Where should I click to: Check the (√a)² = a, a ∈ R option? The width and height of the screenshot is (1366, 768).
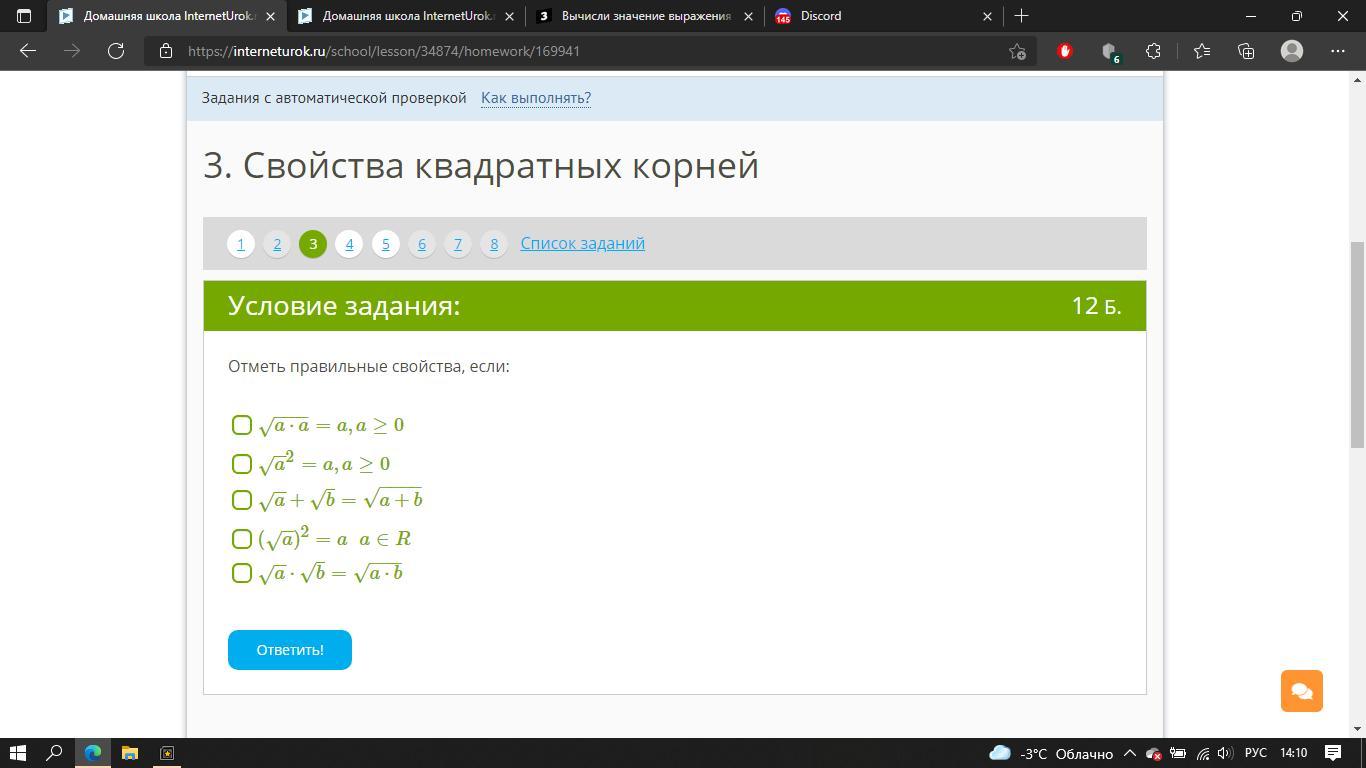[x=242, y=539]
